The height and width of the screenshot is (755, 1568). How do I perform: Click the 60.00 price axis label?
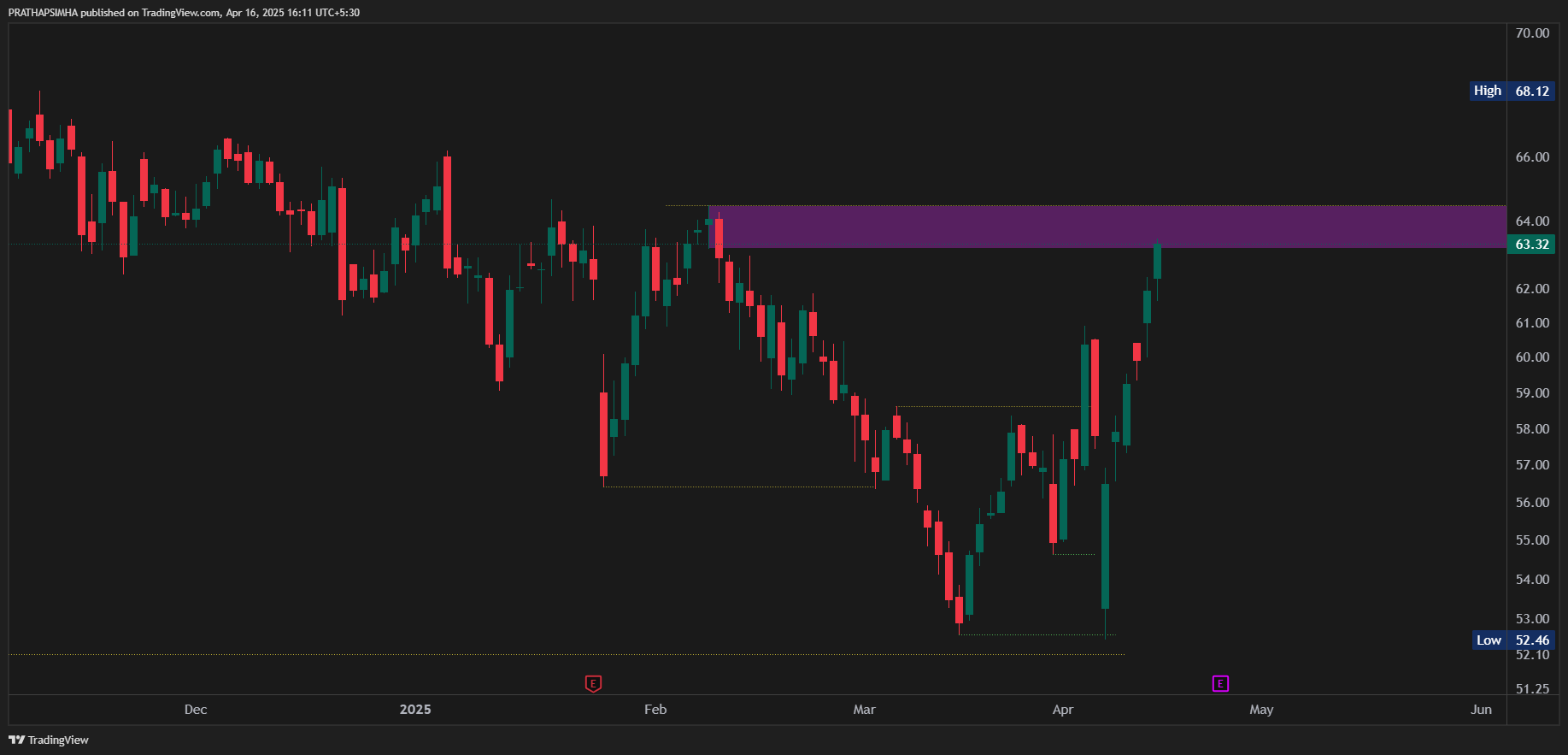point(1532,357)
